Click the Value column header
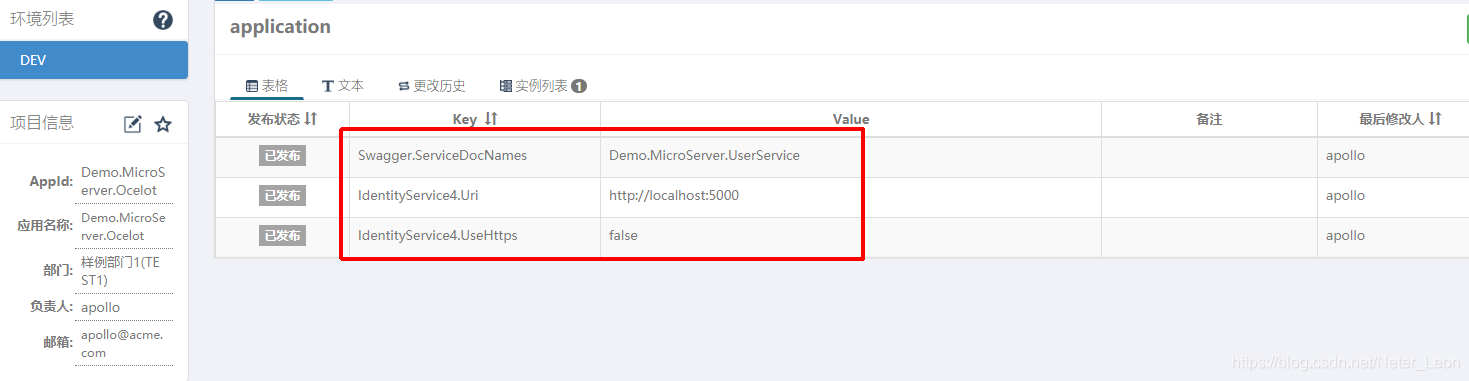This screenshot has width=1469, height=381. pyautogui.click(x=851, y=119)
